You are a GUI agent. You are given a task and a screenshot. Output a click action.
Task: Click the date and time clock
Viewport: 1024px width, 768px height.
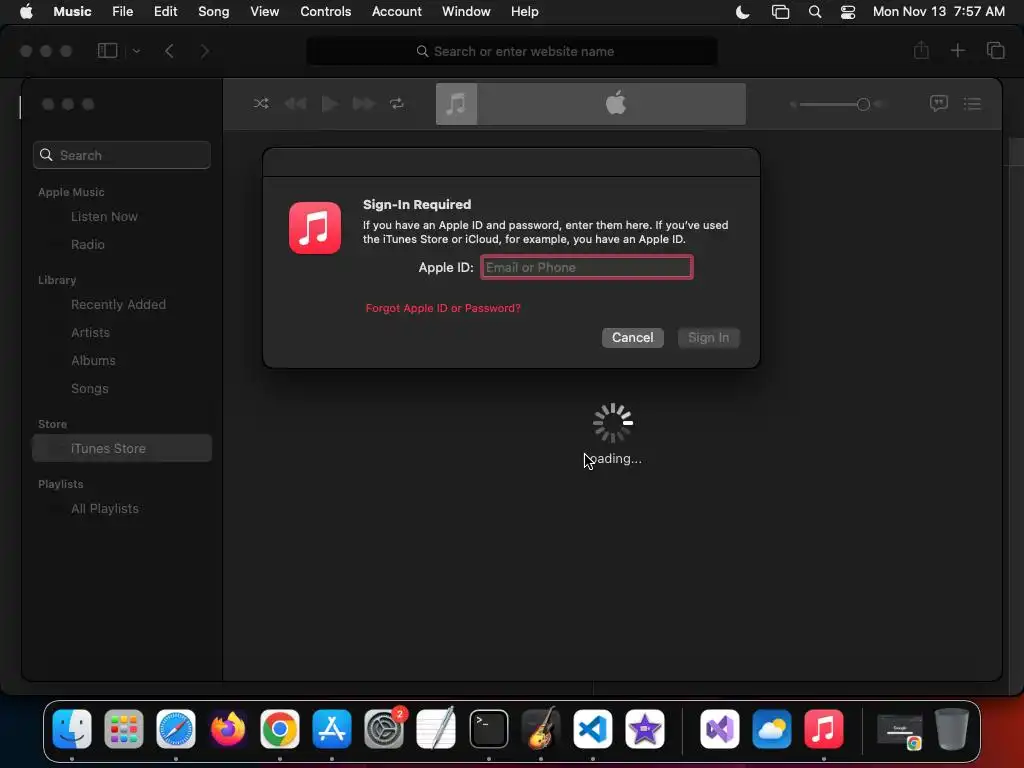click(938, 12)
